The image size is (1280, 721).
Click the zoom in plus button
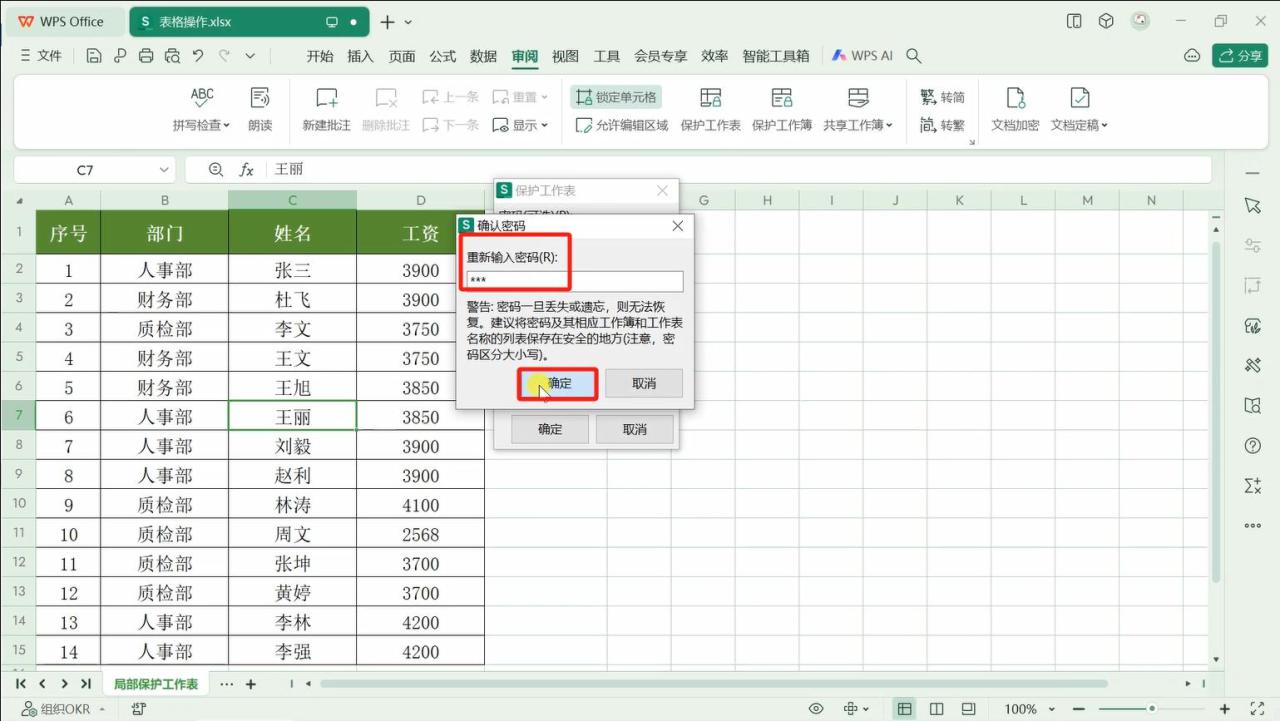[x=1226, y=709]
